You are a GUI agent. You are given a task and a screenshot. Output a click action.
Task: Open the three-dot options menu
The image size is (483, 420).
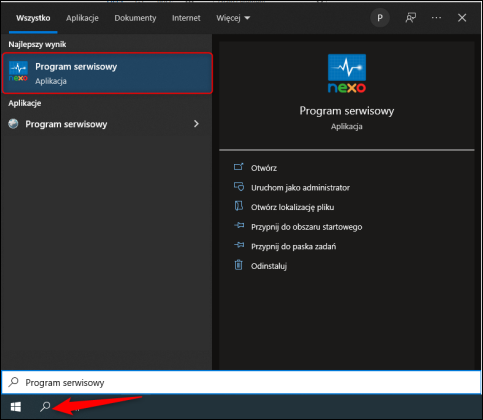pos(436,18)
